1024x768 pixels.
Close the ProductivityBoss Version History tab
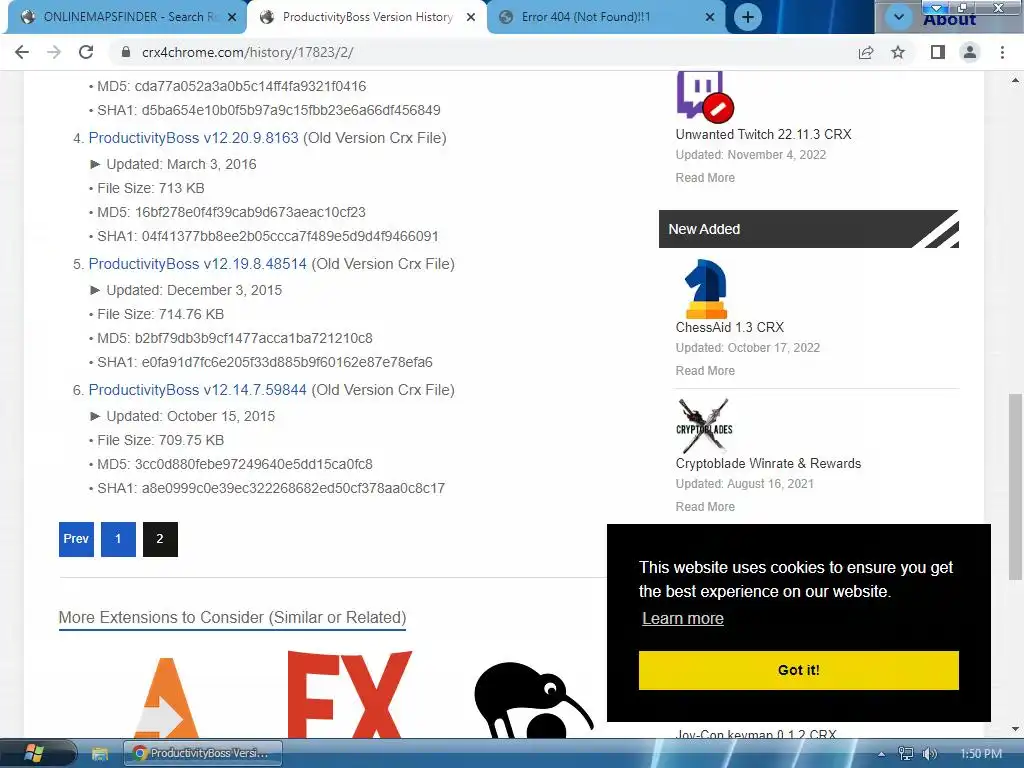[x=471, y=18]
